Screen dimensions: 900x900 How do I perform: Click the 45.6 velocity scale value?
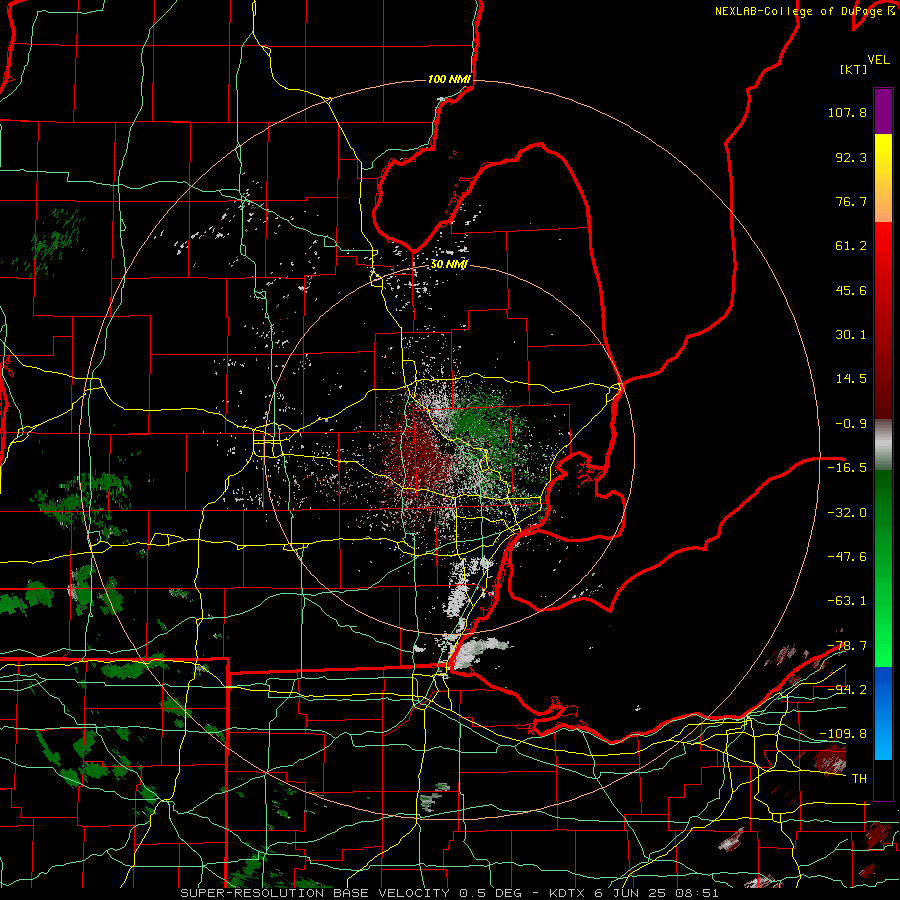click(x=851, y=290)
